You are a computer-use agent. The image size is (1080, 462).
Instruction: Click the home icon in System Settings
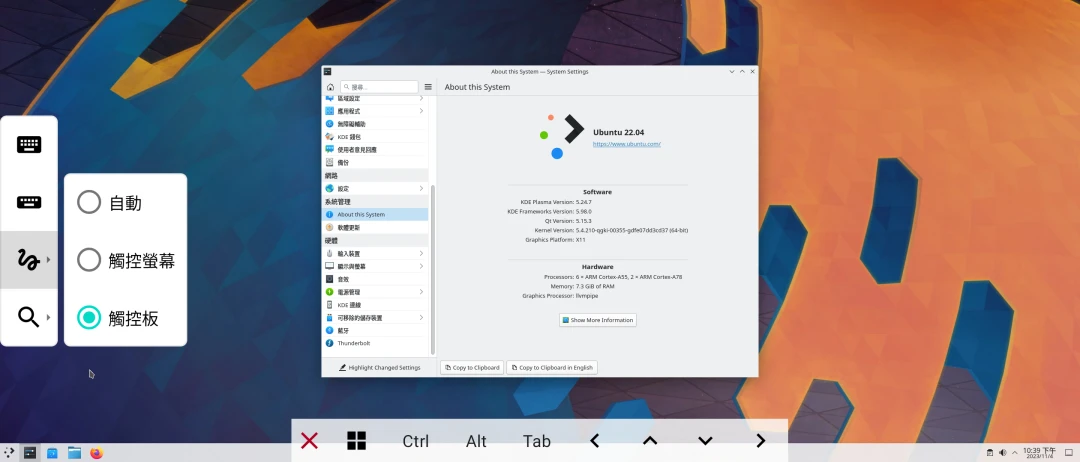click(330, 87)
